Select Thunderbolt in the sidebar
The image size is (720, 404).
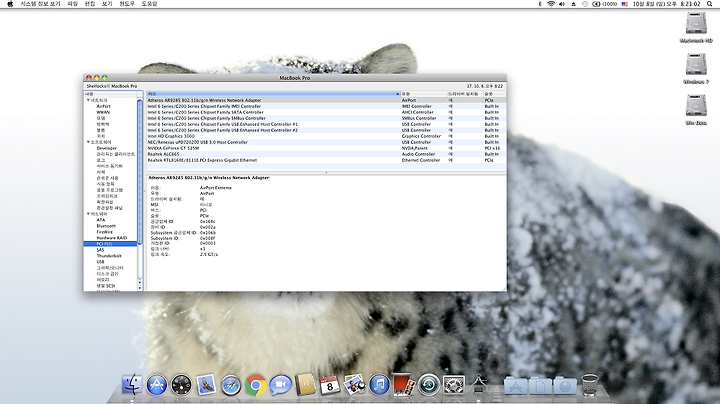pos(109,256)
